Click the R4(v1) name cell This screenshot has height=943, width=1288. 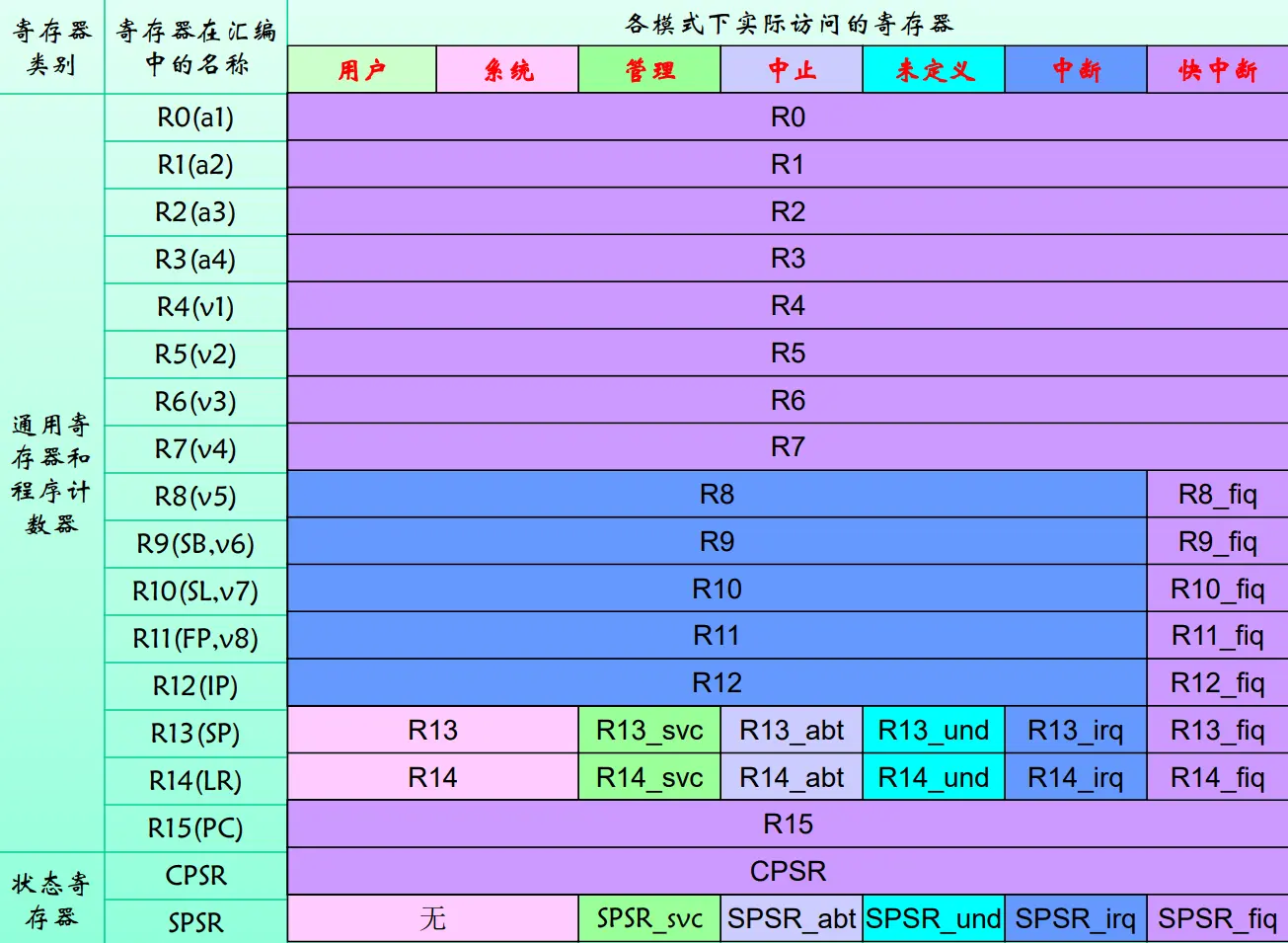(195, 307)
